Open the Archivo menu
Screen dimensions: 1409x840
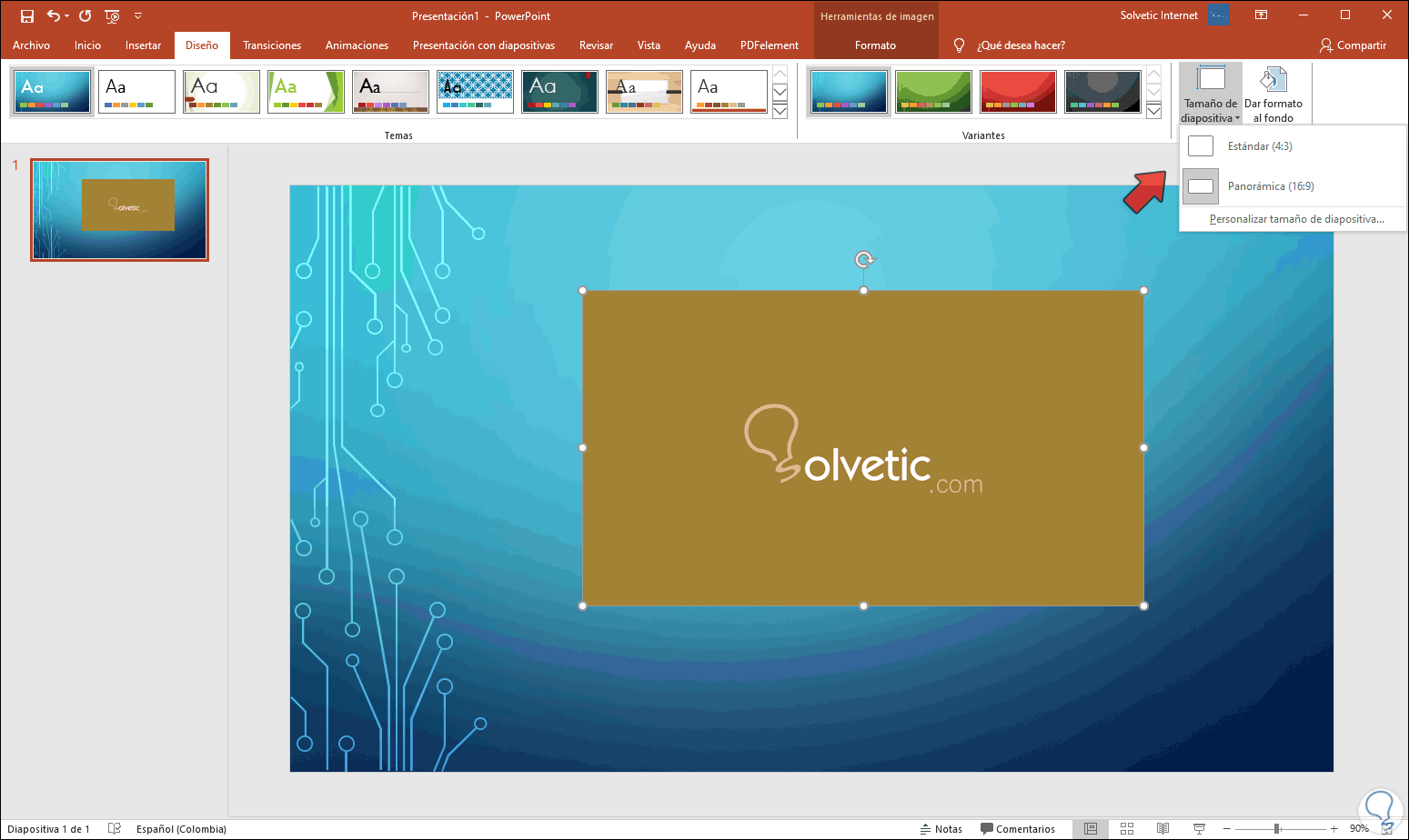coord(31,45)
